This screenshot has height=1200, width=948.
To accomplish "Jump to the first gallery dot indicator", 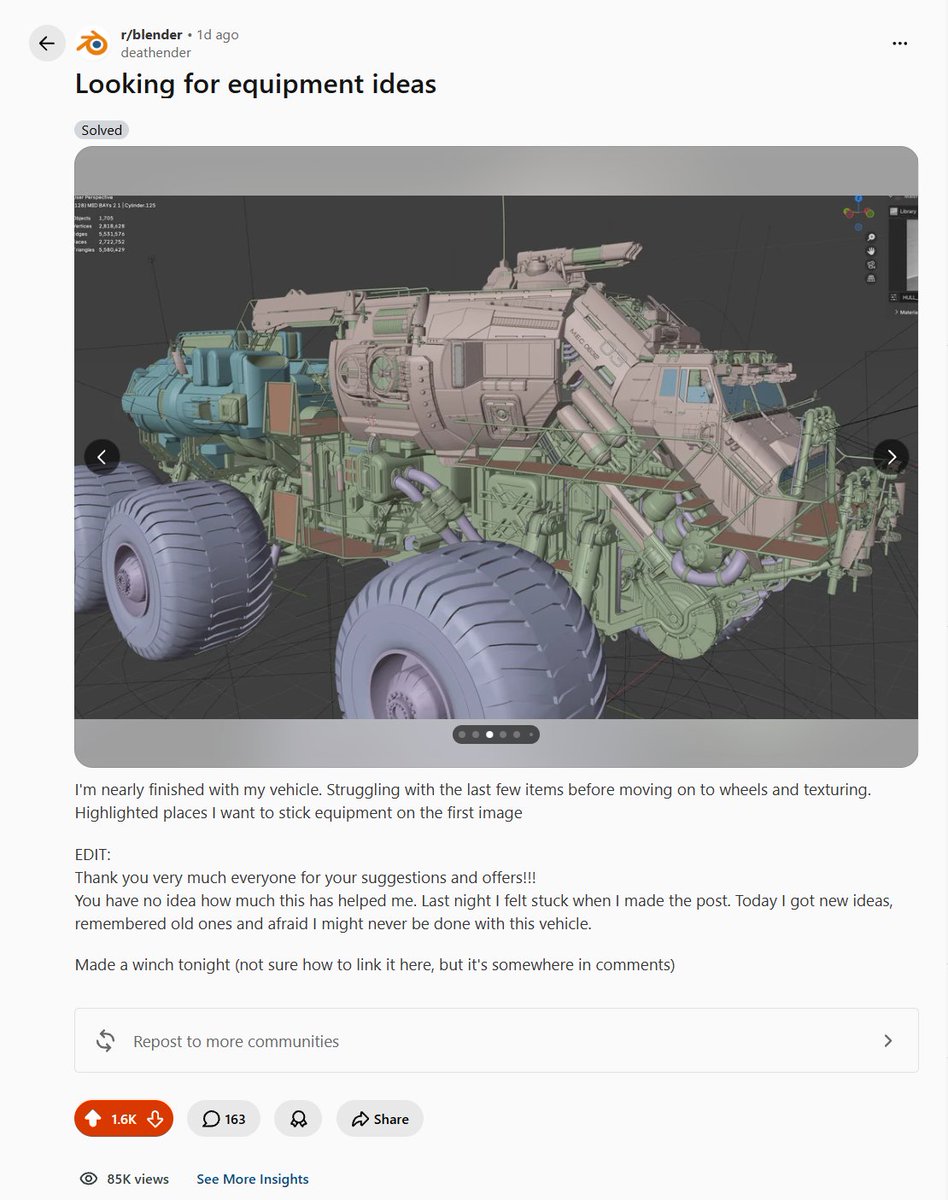I will [461, 734].
